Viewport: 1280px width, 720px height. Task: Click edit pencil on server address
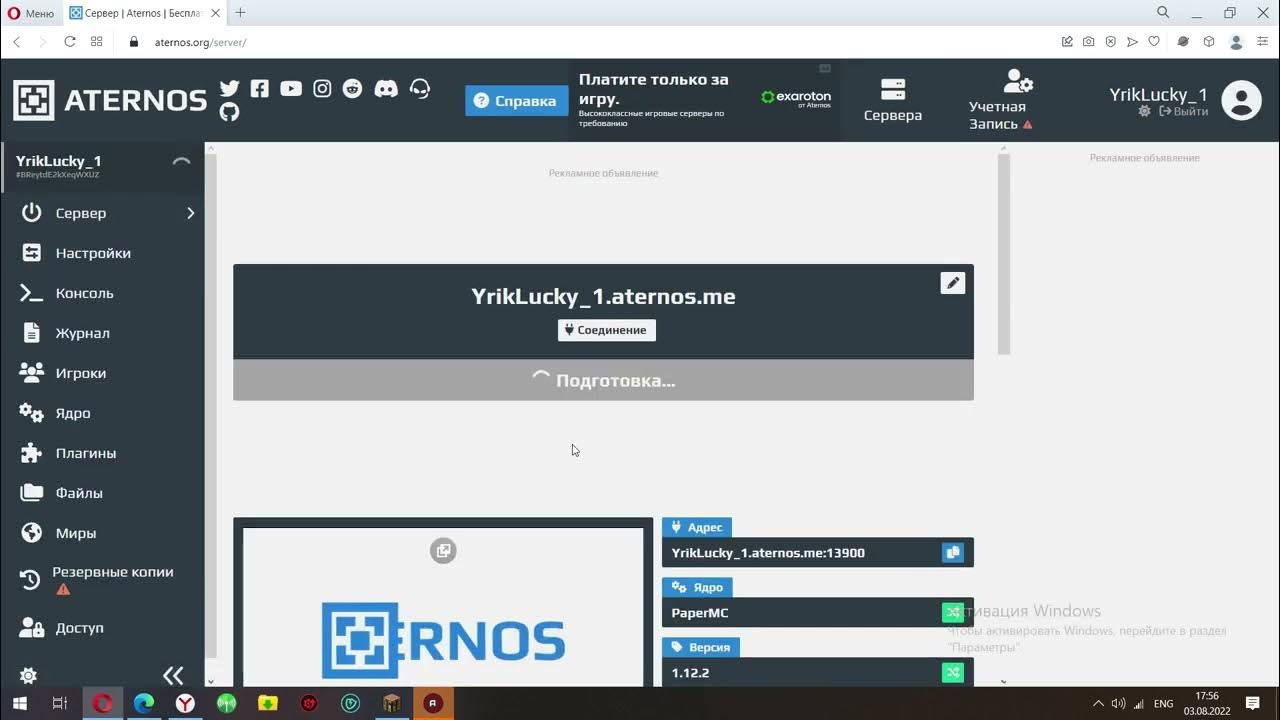tap(953, 283)
